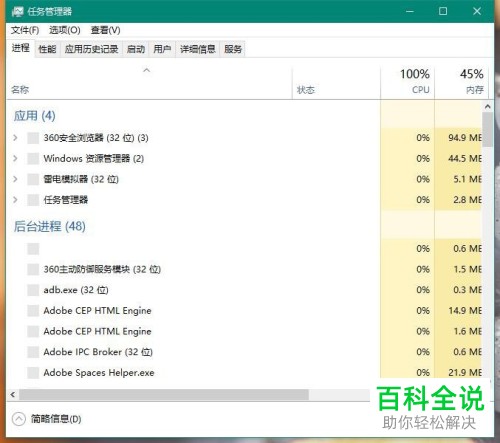Select the Adobe CEP HTML Engine 1.6 MB row

(244, 331)
